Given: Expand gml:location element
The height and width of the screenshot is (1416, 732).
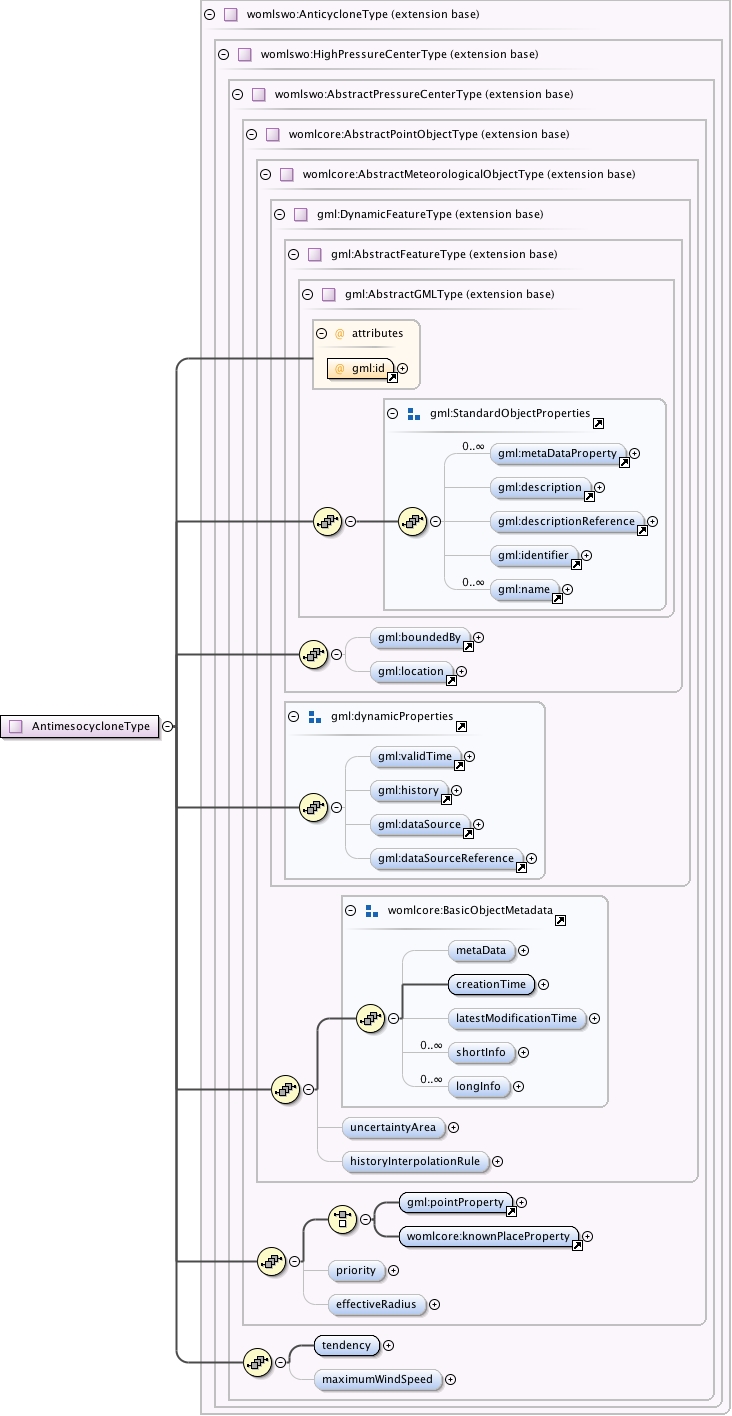Looking at the screenshot, I should [x=462, y=671].
